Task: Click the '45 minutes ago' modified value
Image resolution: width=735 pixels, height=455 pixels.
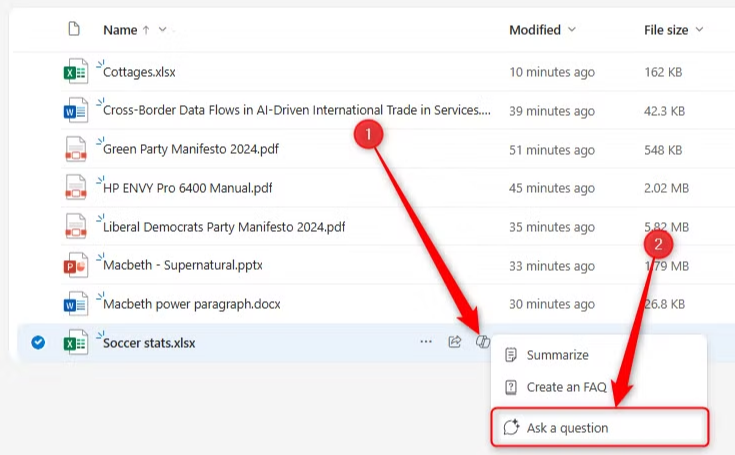Action: [x=552, y=188]
